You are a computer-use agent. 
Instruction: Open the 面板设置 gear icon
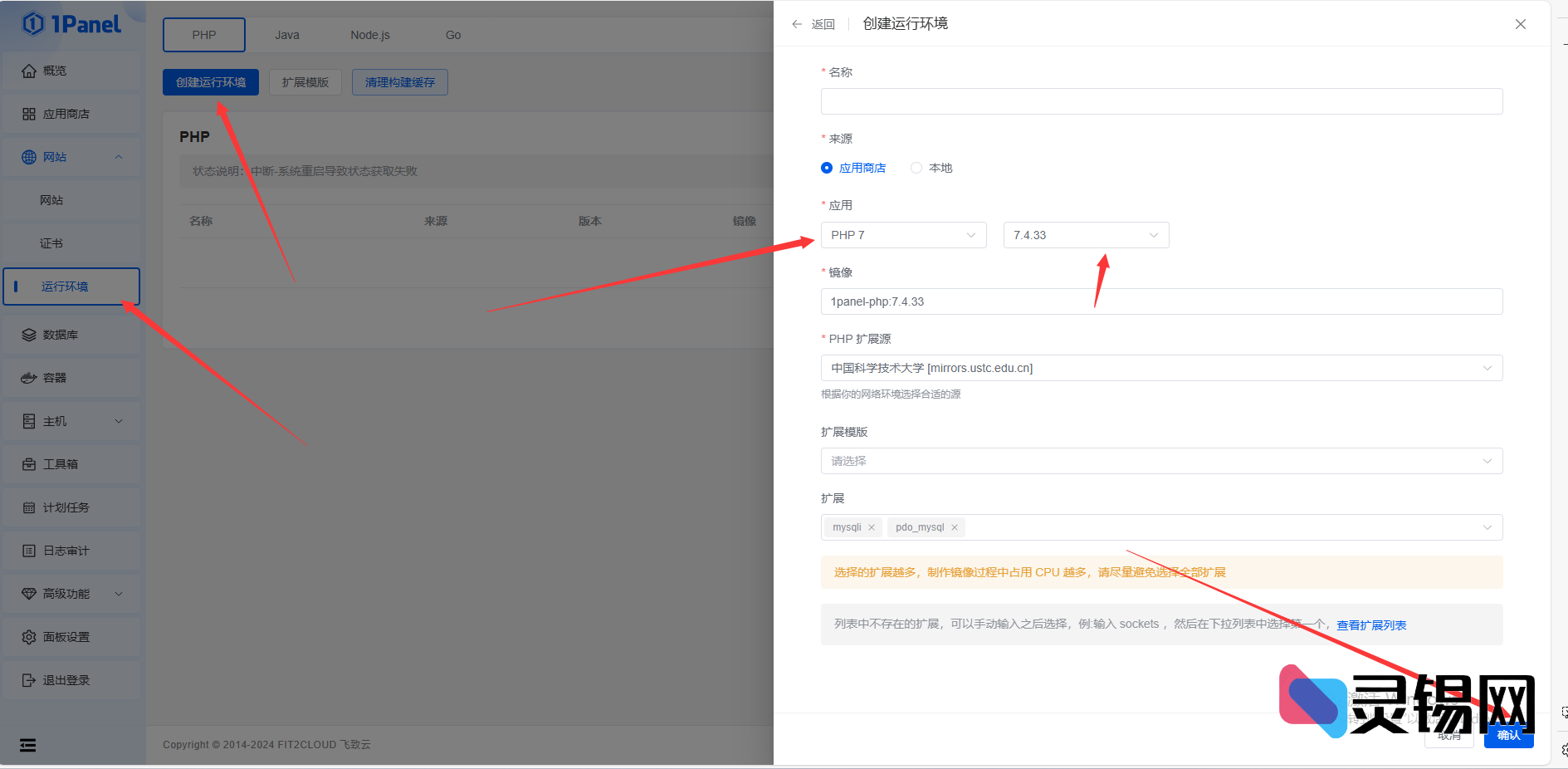pos(29,638)
